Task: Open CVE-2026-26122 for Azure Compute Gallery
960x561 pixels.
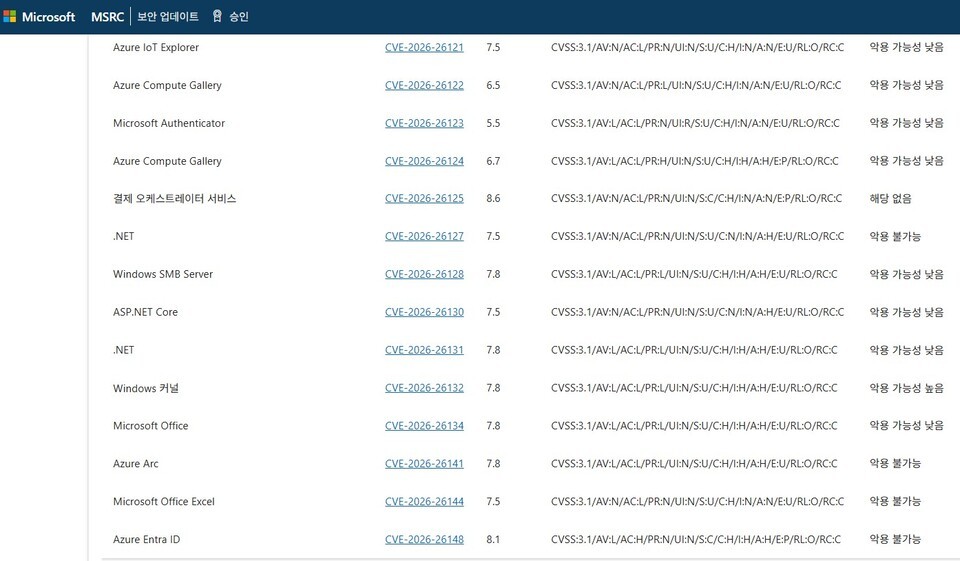Action: click(424, 86)
